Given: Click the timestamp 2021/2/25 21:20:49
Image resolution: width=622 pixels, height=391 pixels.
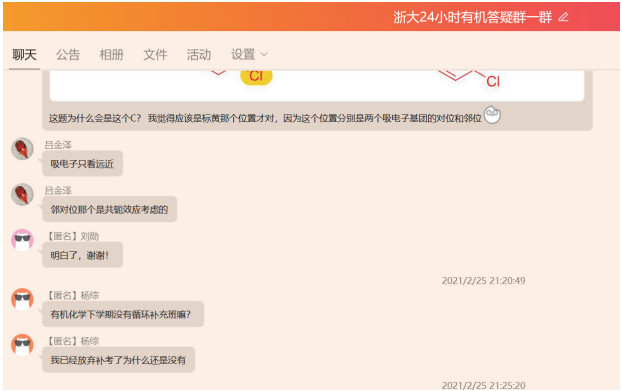Looking at the screenshot, I should [484, 281].
